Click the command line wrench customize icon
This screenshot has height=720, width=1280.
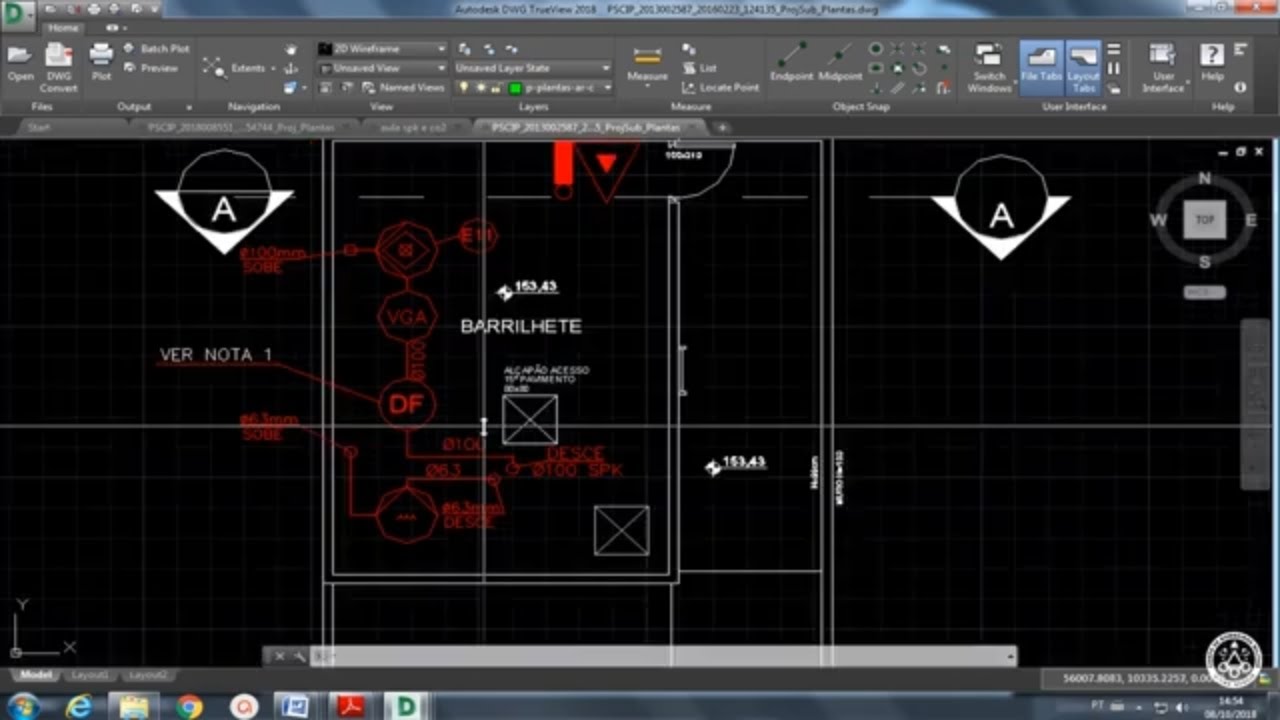[x=298, y=656]
